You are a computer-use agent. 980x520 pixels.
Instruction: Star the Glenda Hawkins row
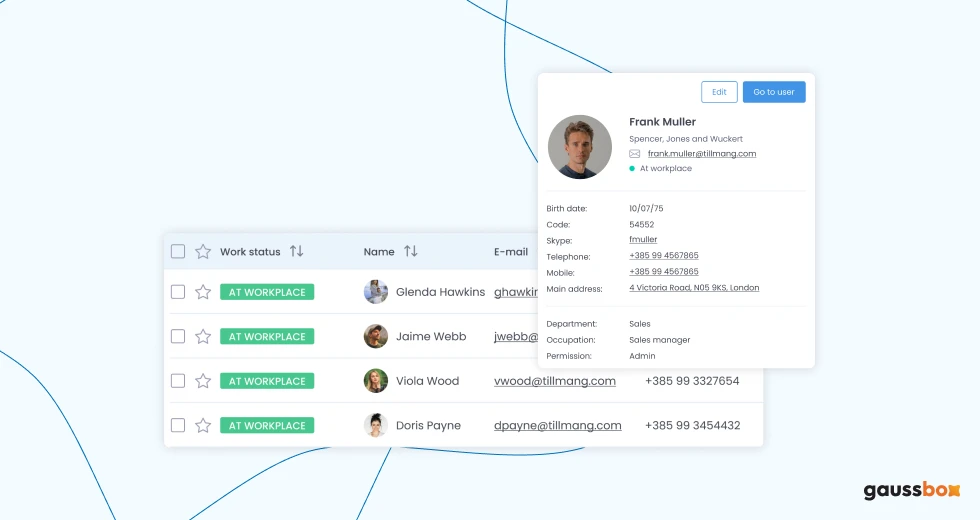pyautogui.click(x=203, y=292)
